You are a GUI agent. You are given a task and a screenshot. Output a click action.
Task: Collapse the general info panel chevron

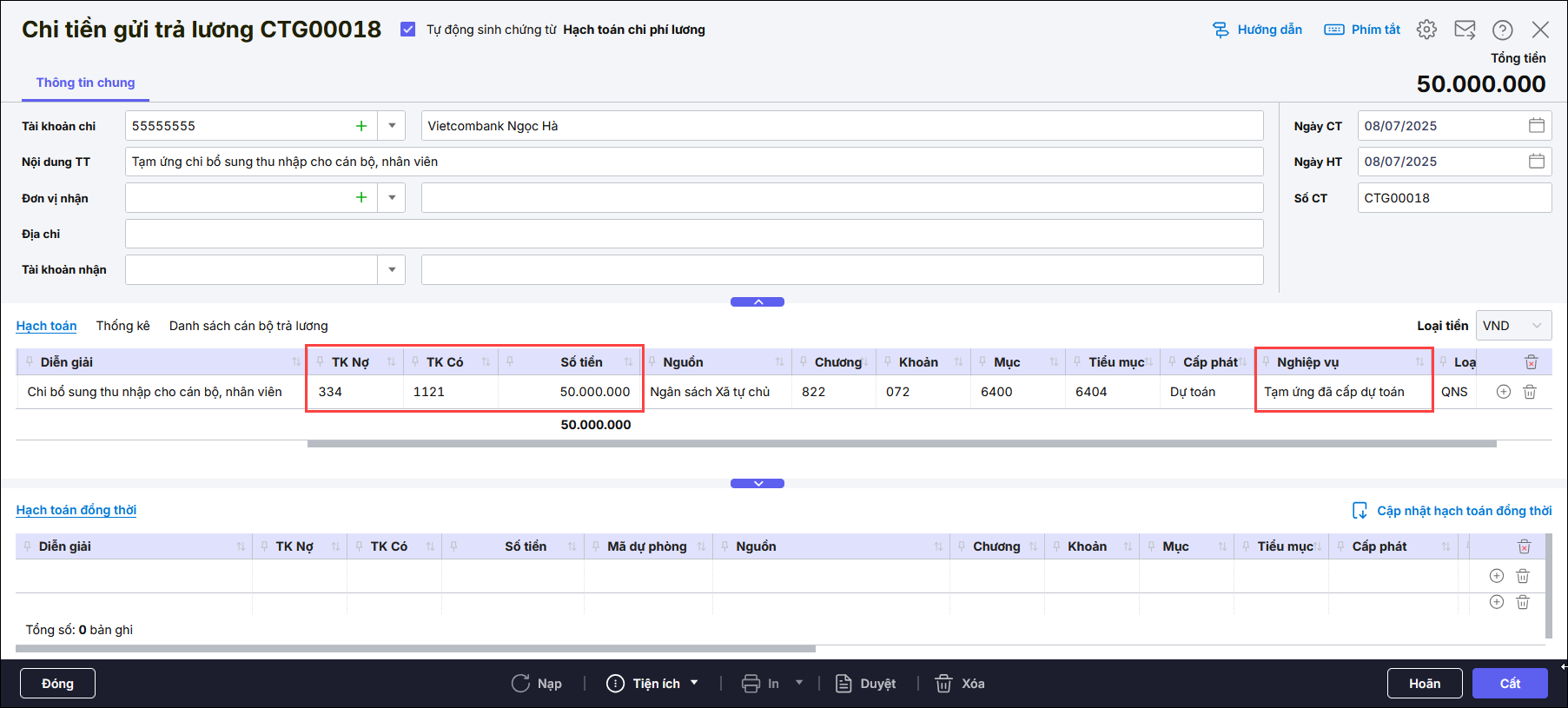(758, 301)
